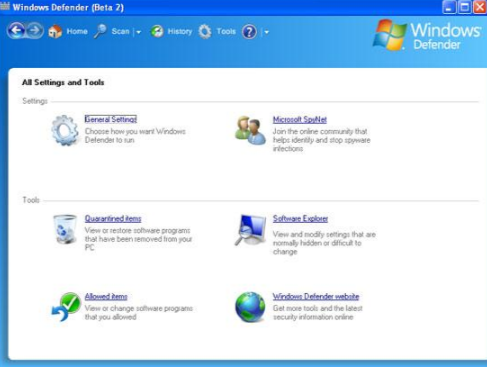Click the Software Explorer monitor icon
This screenshot has width=487, height=367.
[x=250, y=230]
